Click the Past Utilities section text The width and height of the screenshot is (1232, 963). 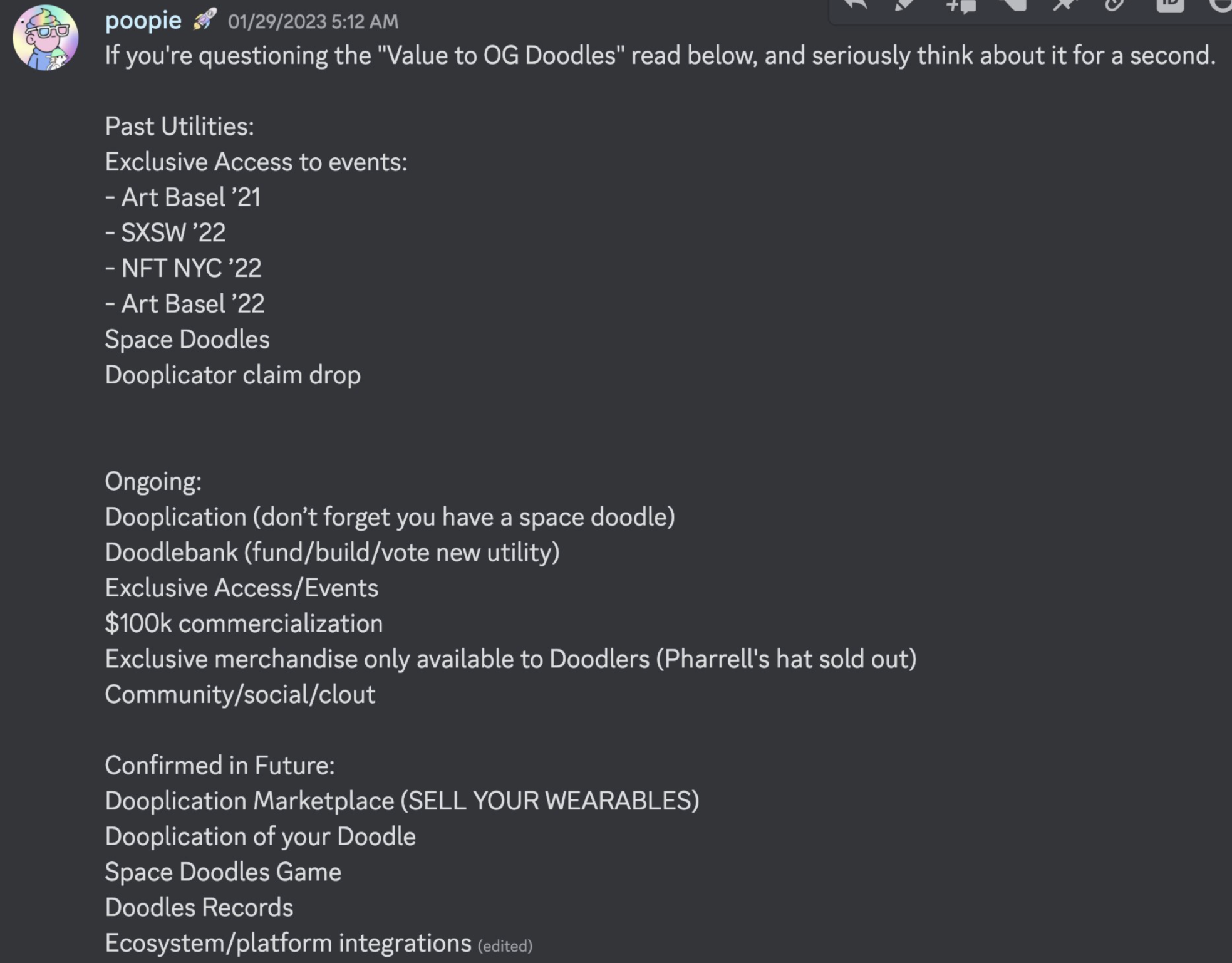tap(179, 126)
